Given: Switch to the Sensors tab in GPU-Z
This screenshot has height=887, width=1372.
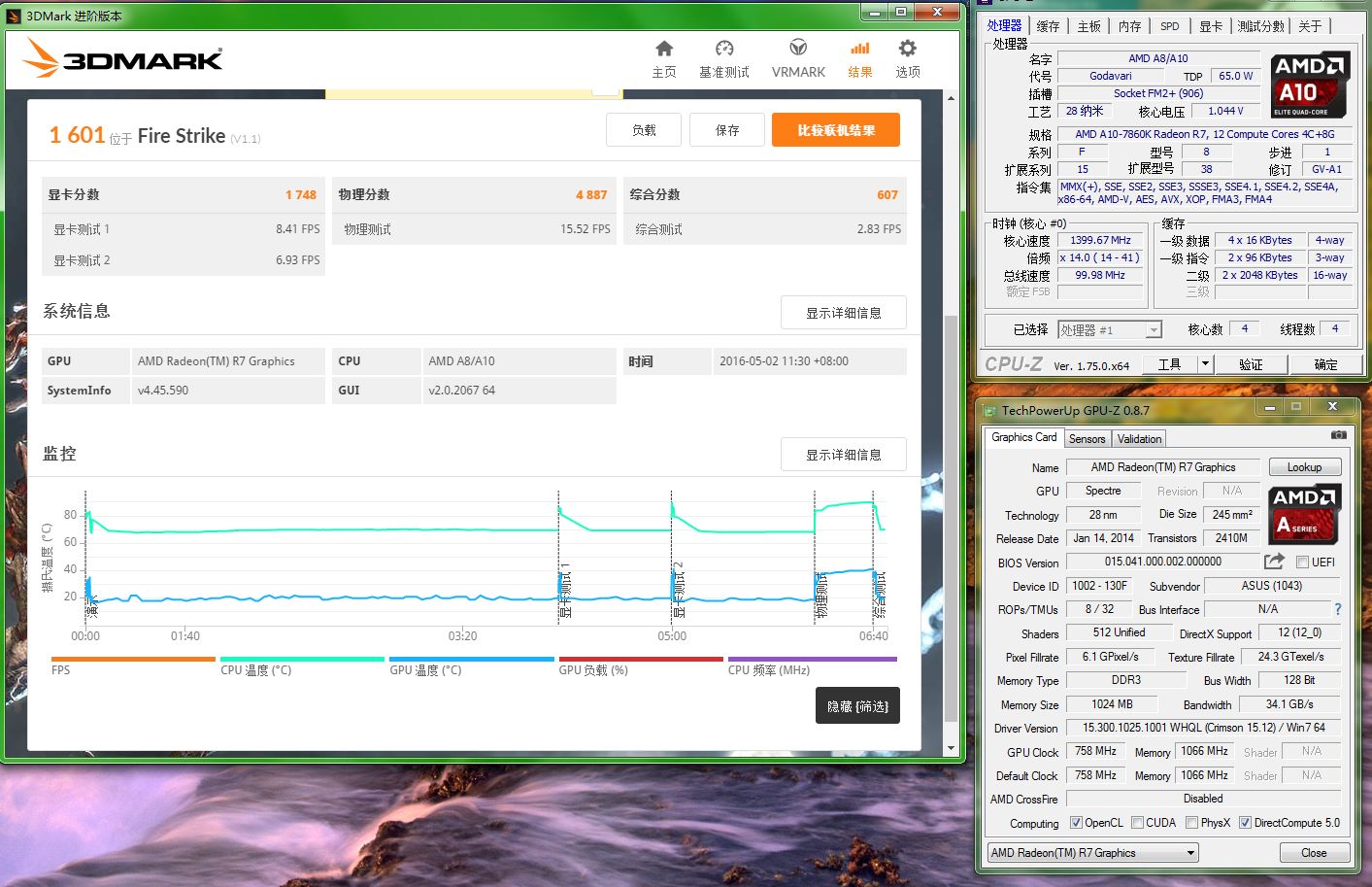Looking at the screenshot, I should pos(1087,438).
